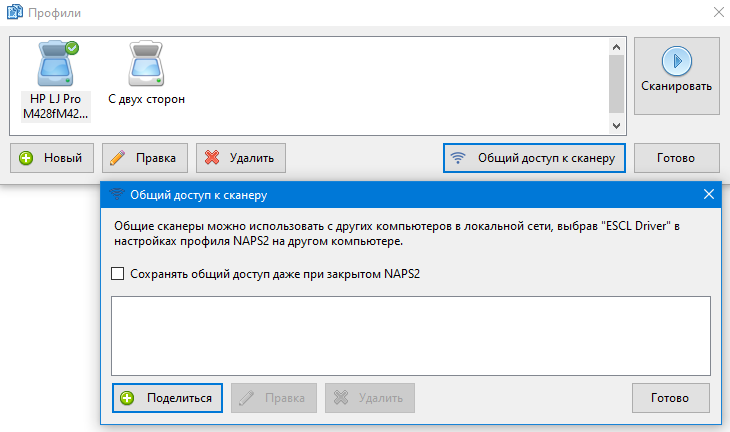Click the blue play icon above Сканировать
The width and height of the screenshot is (730, 432).
(x=676, y=62)
